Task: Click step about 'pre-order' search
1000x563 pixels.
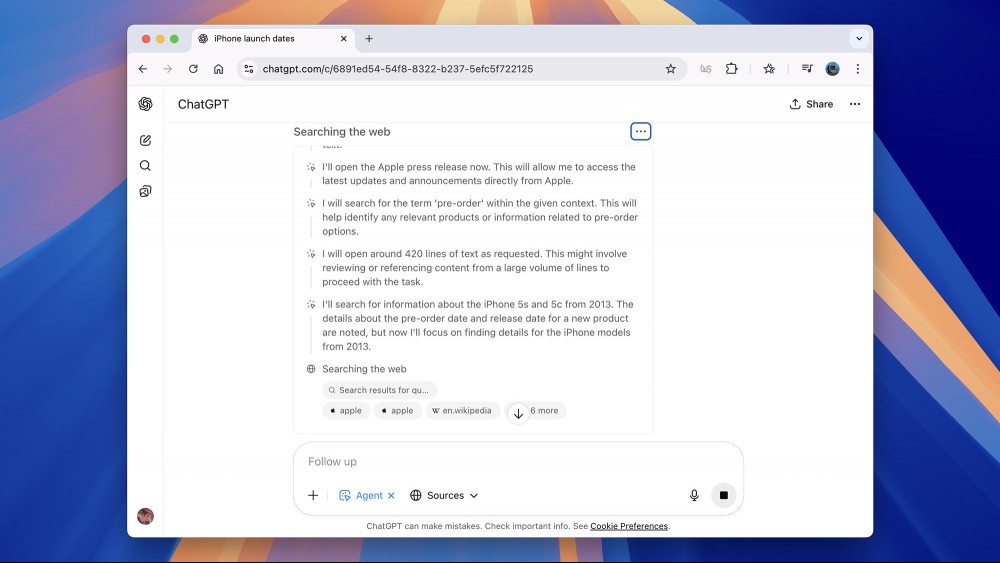Action: point(480,217)
